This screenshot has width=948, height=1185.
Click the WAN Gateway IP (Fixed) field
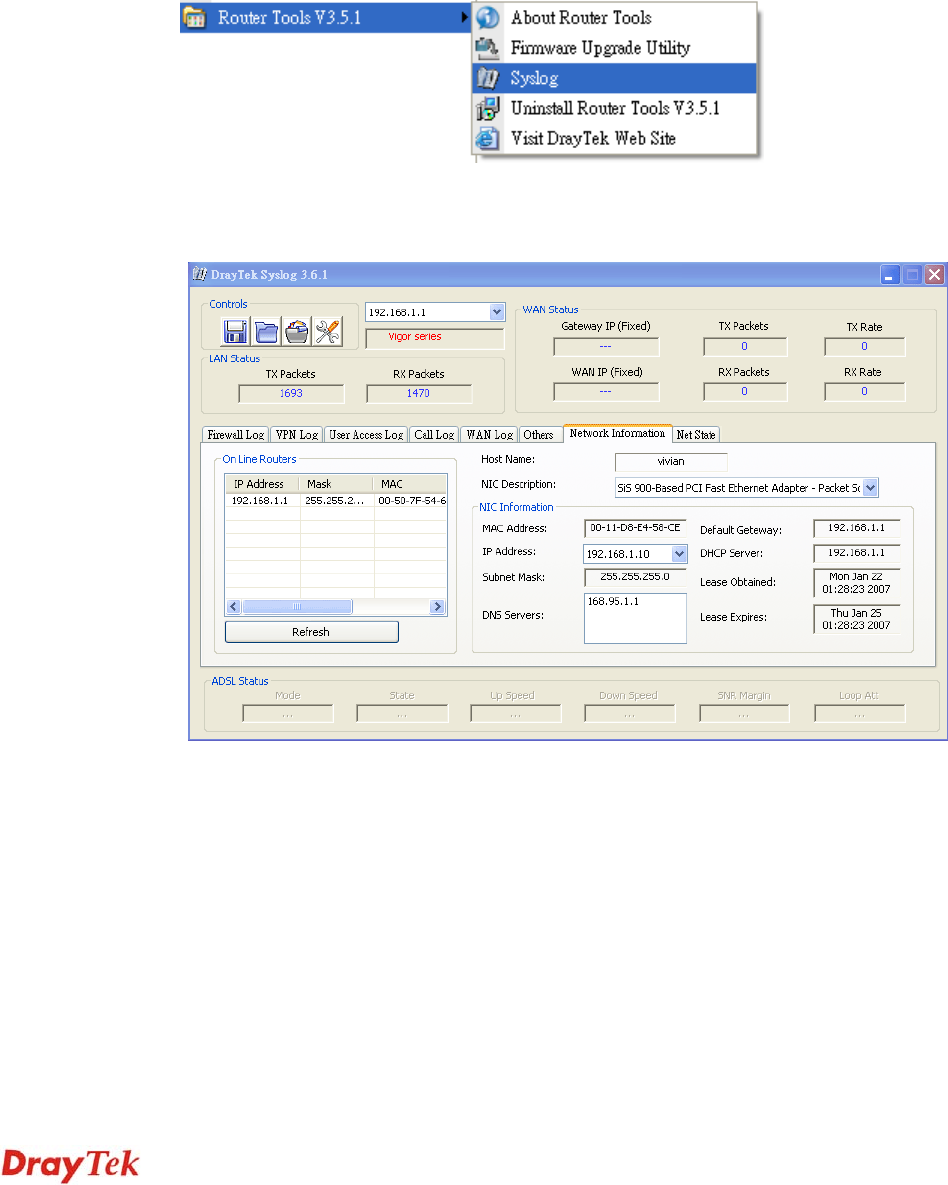[606, 346]
